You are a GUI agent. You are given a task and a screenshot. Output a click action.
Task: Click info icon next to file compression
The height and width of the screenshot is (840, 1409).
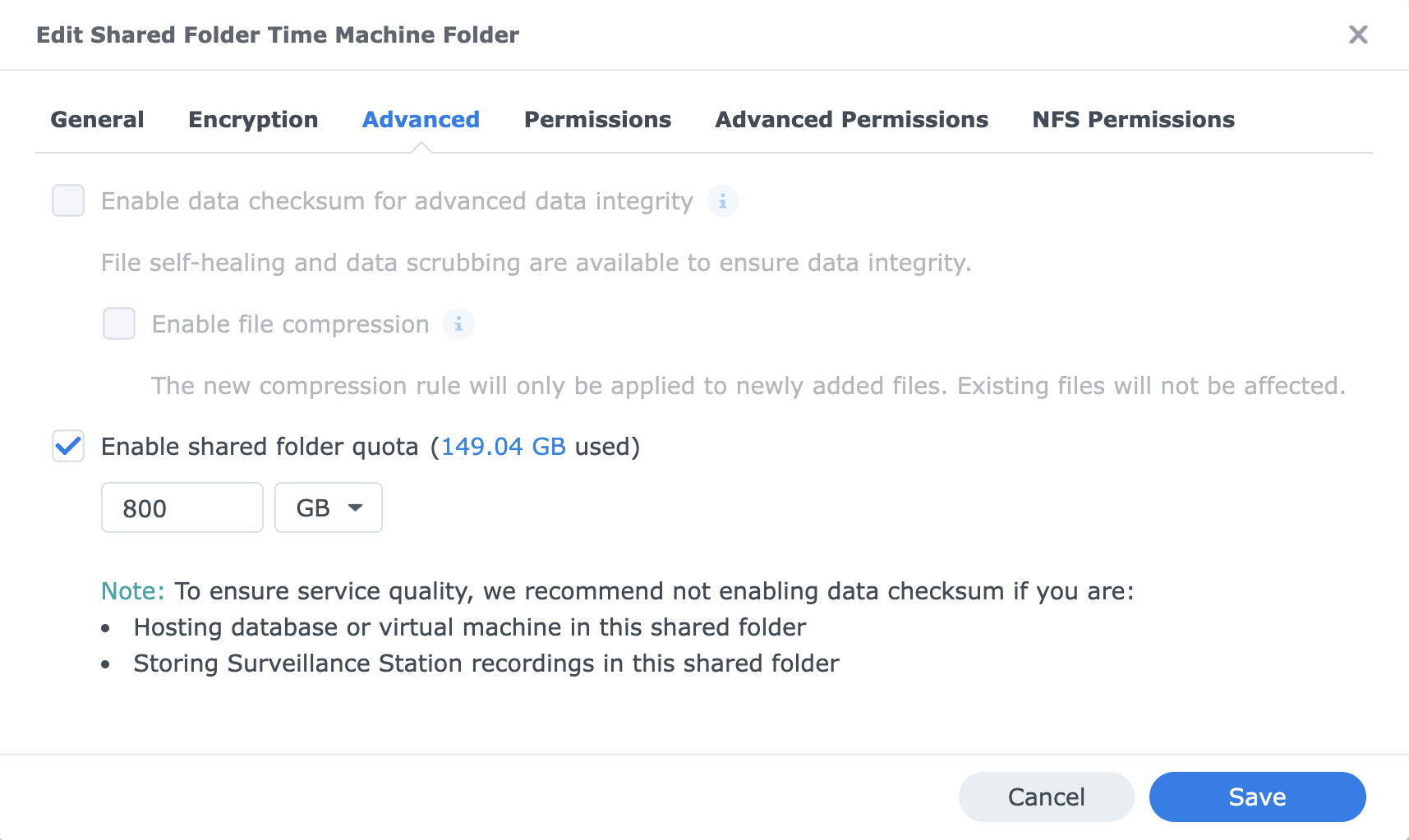pos(458,324)
